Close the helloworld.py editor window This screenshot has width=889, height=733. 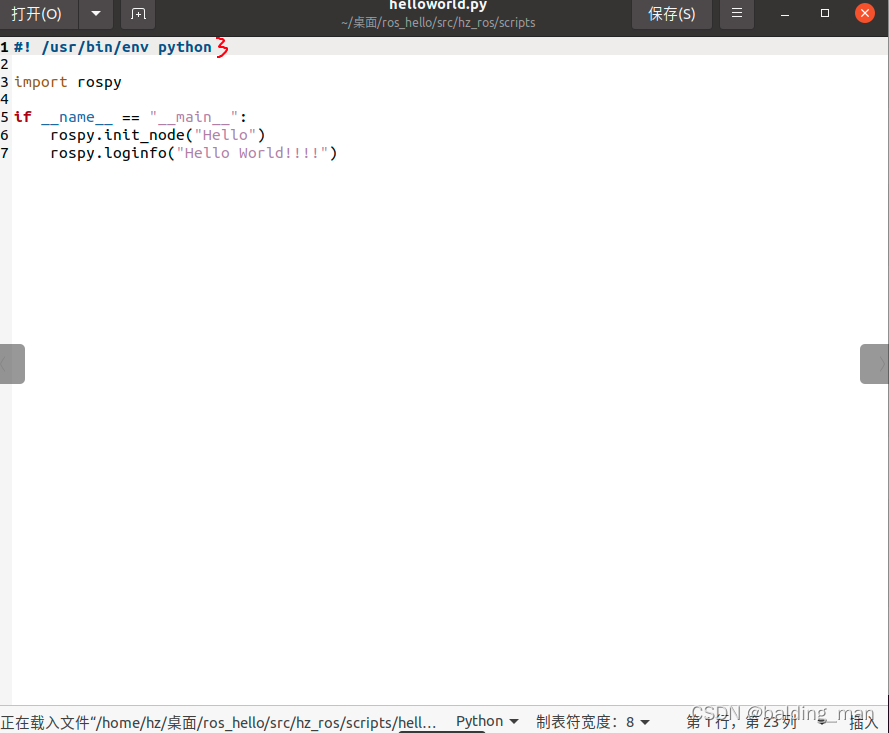click(x=865, y=13)
